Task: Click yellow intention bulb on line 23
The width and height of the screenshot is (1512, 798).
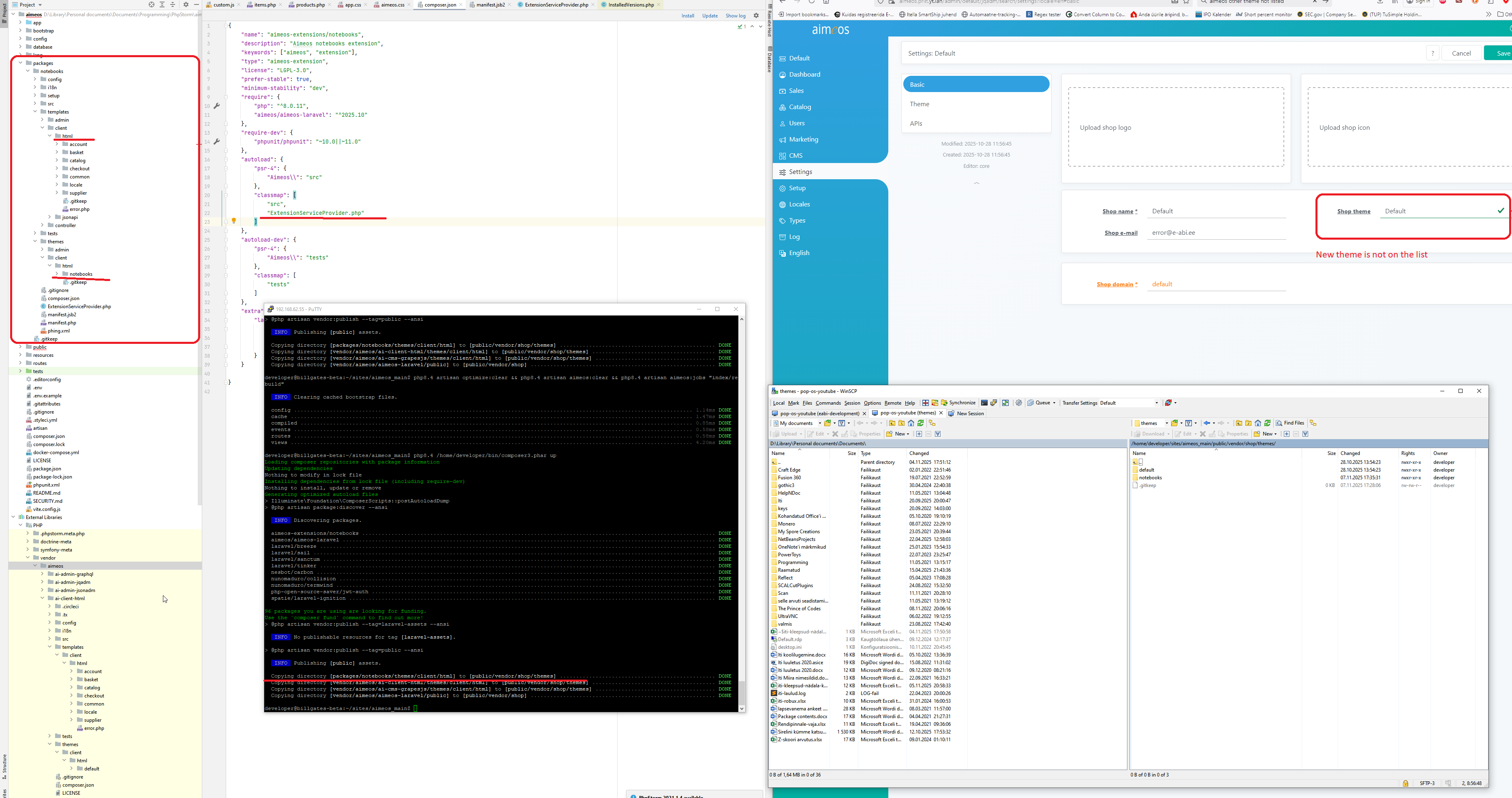Action: click(233, 221)
